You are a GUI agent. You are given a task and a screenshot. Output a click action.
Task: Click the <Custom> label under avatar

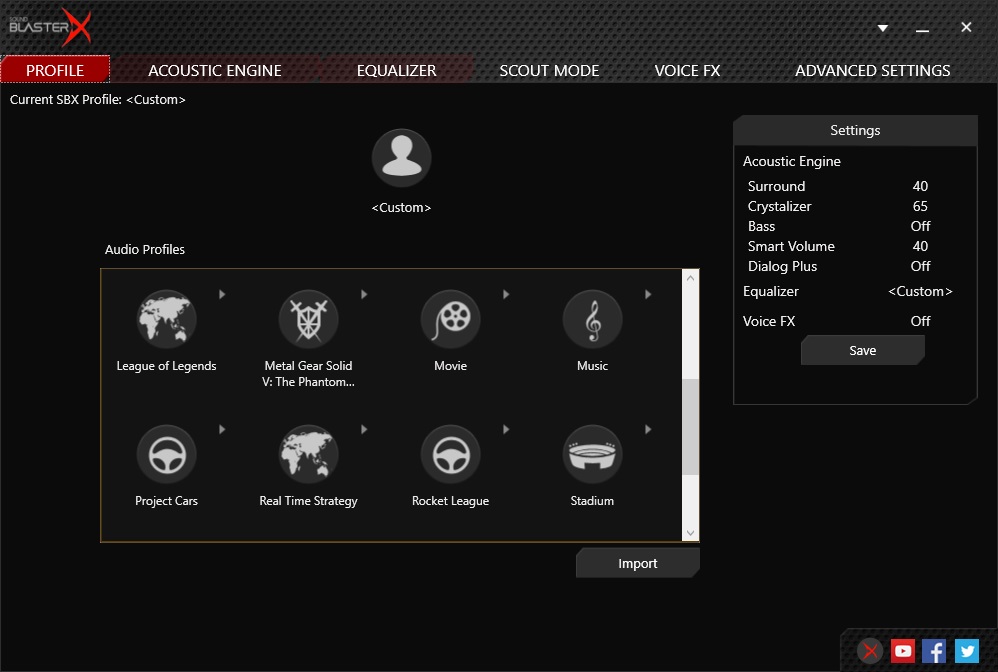[402, 208]
